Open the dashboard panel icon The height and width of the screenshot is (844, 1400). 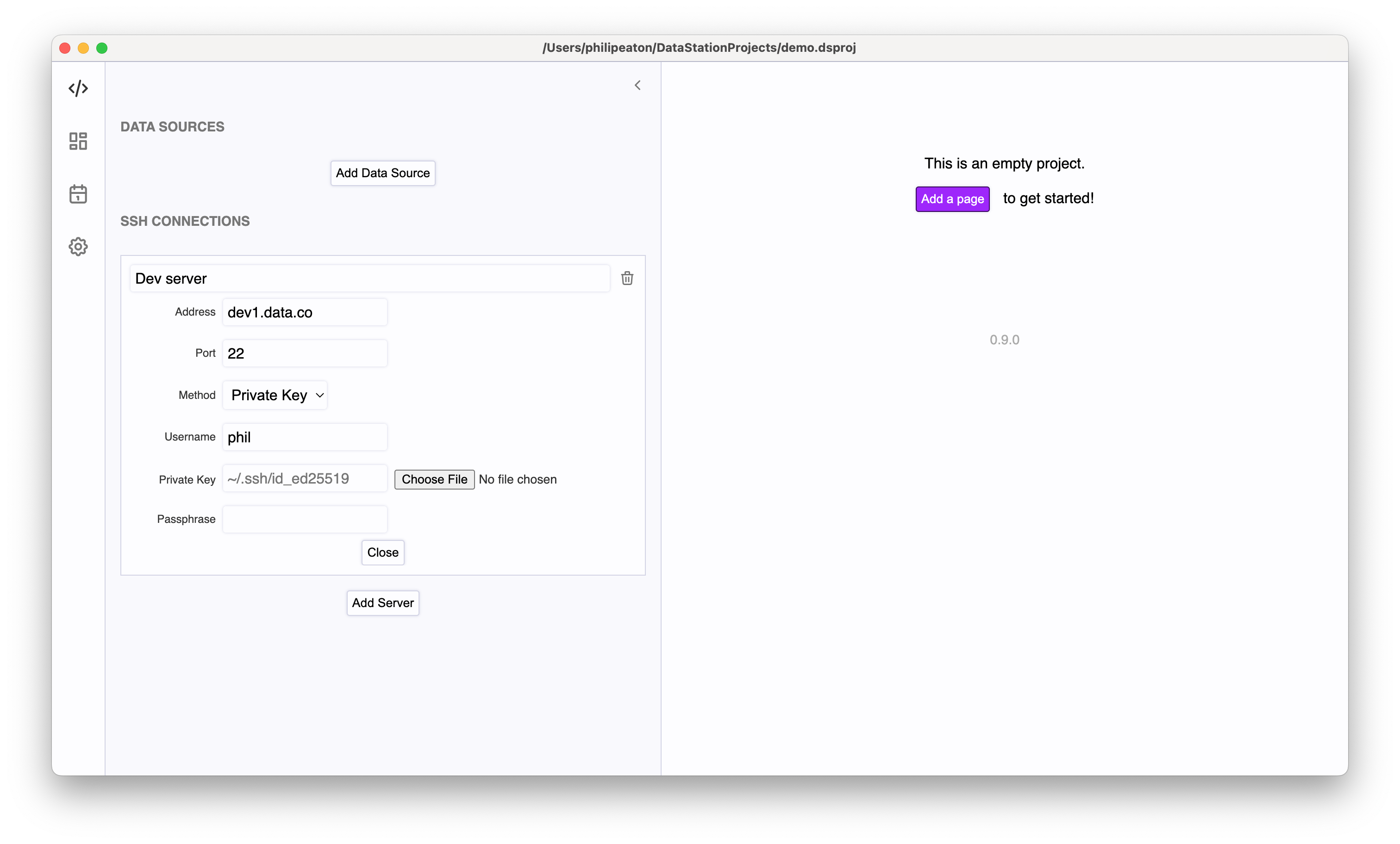[78, 140]
